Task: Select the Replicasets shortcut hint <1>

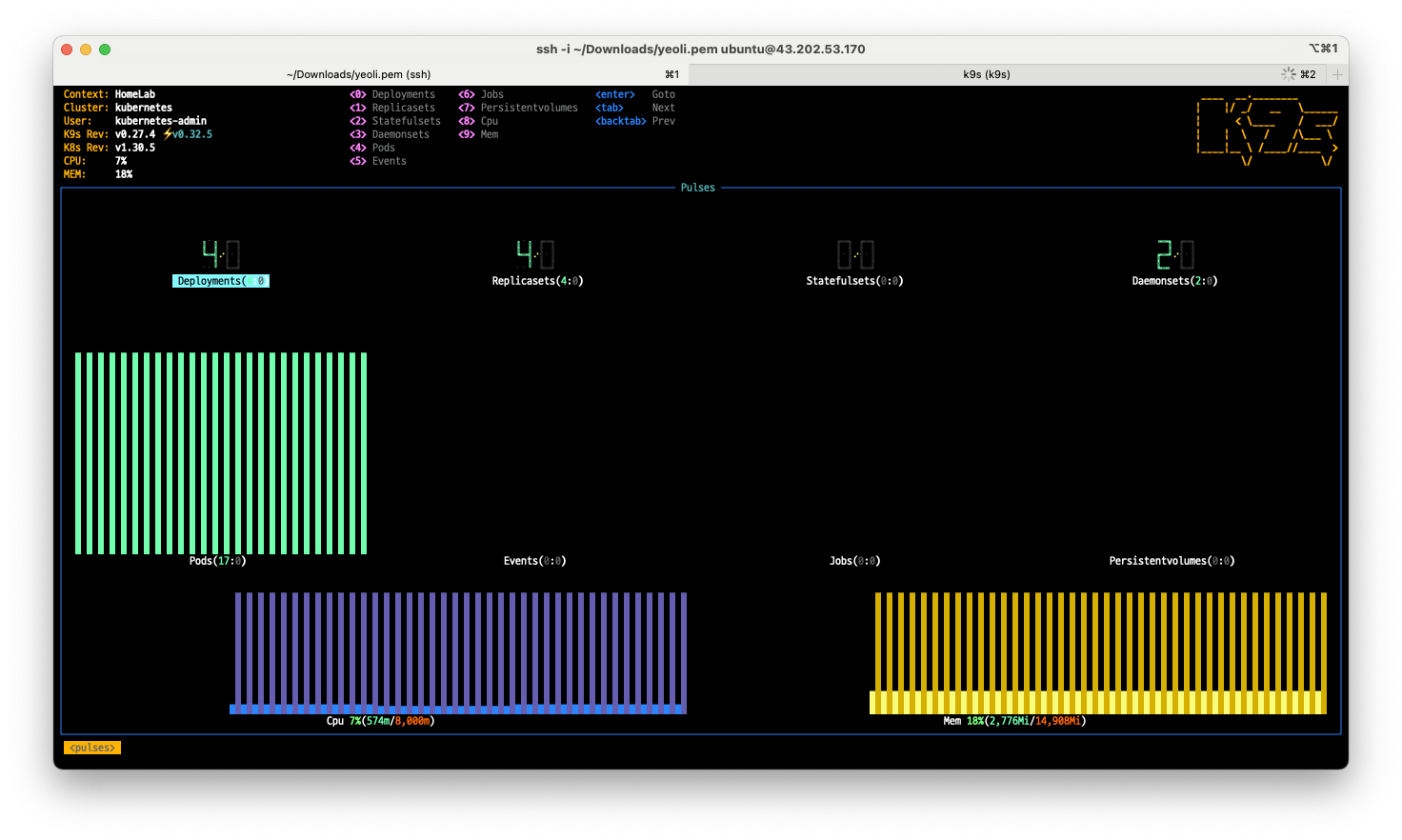Action: click(x=392, y=108)
